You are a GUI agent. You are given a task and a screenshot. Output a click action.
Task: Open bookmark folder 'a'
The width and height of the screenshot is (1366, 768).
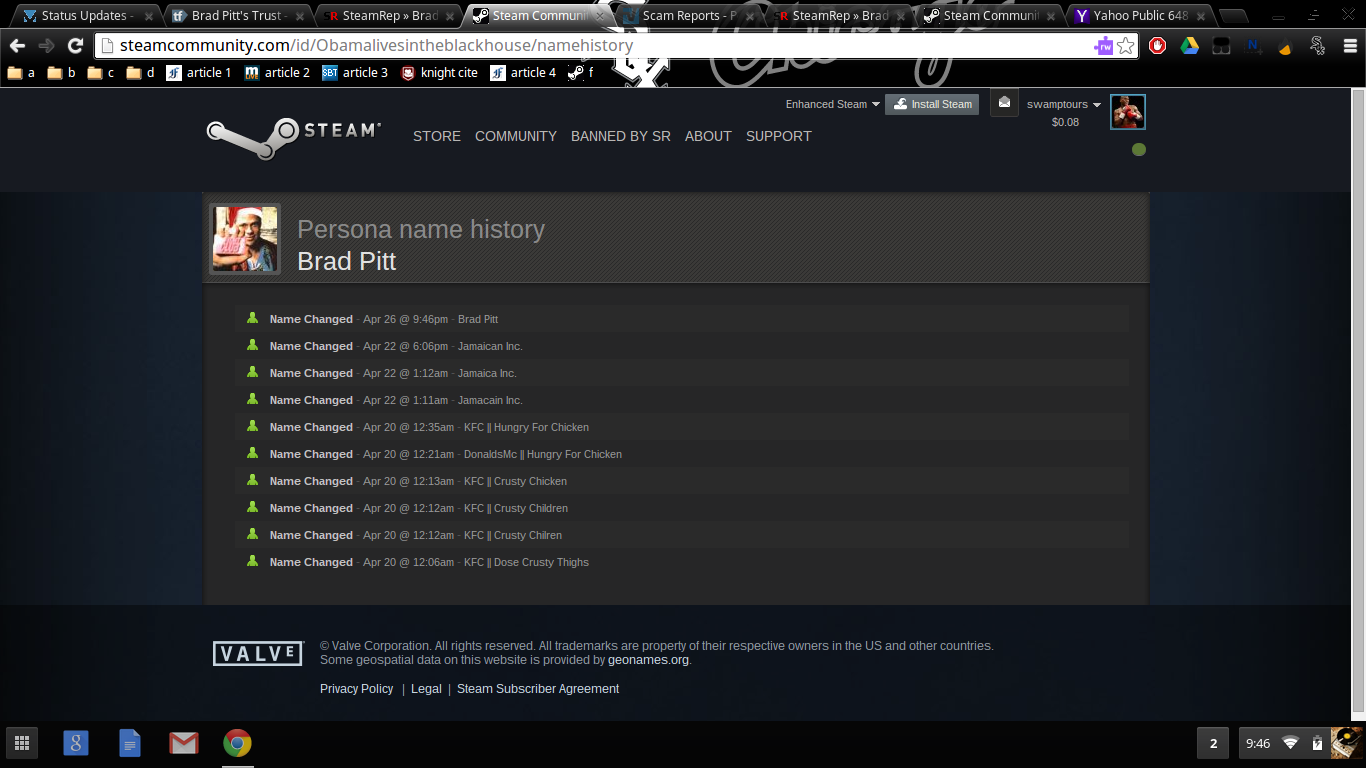21,73
